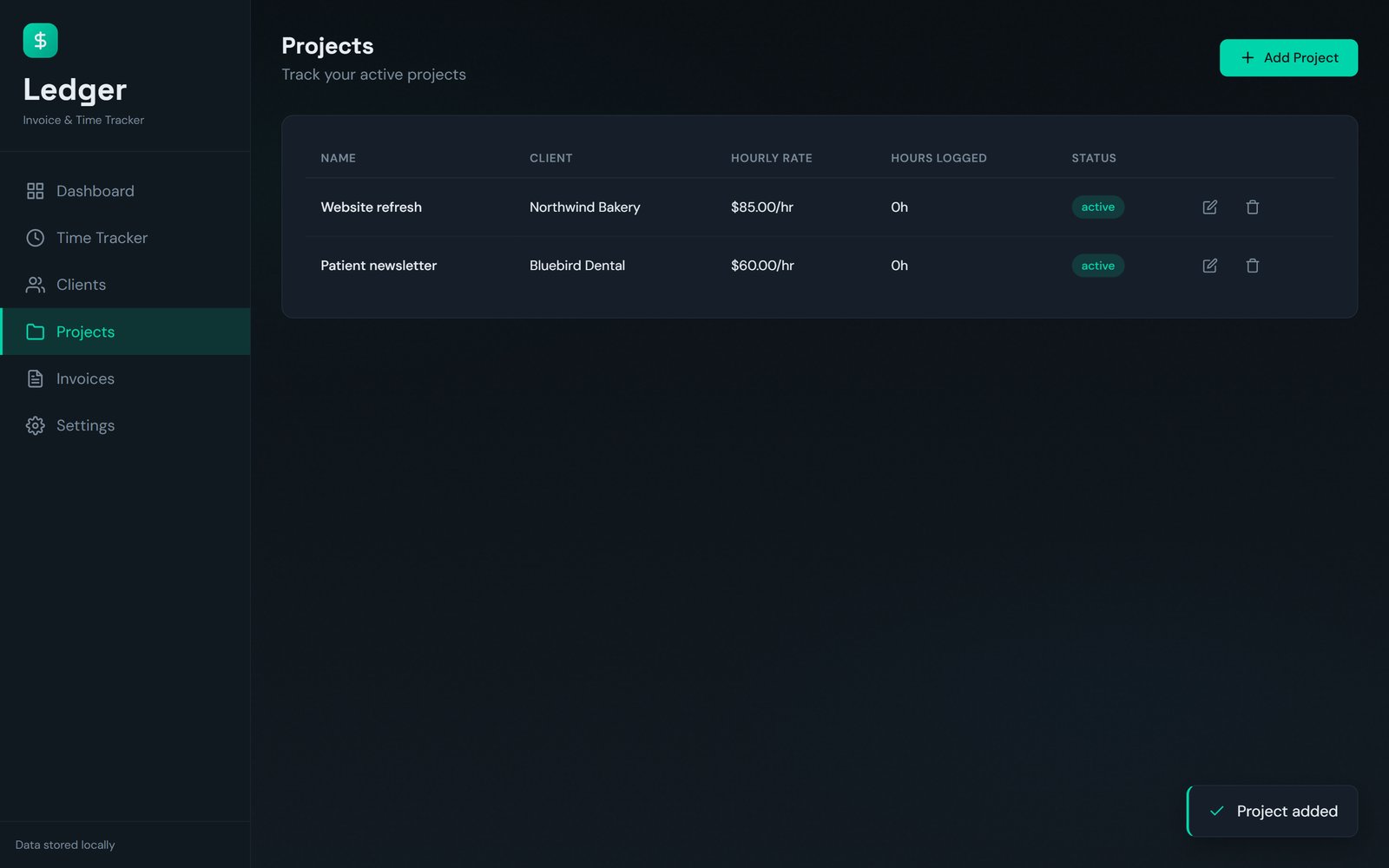Click the Project added notification text

[1287, 811]
